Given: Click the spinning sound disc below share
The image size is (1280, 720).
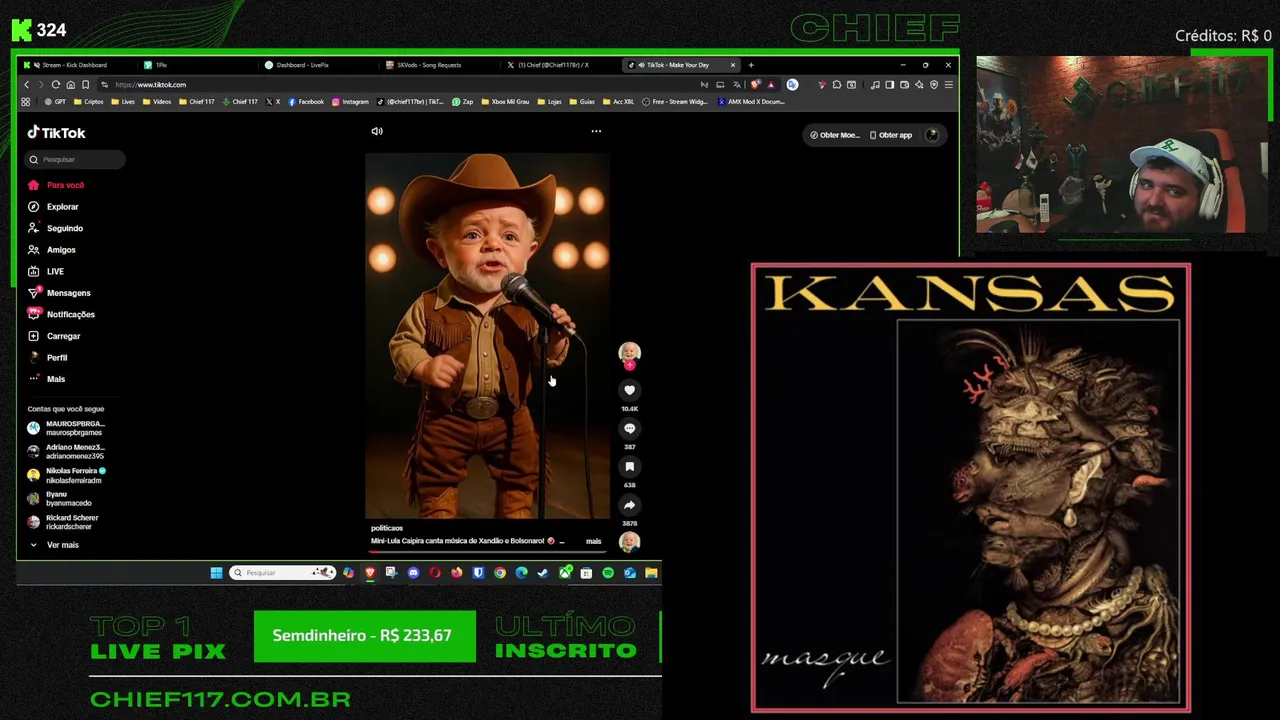Looking at the screenshot, I should (x=629, y=542).
